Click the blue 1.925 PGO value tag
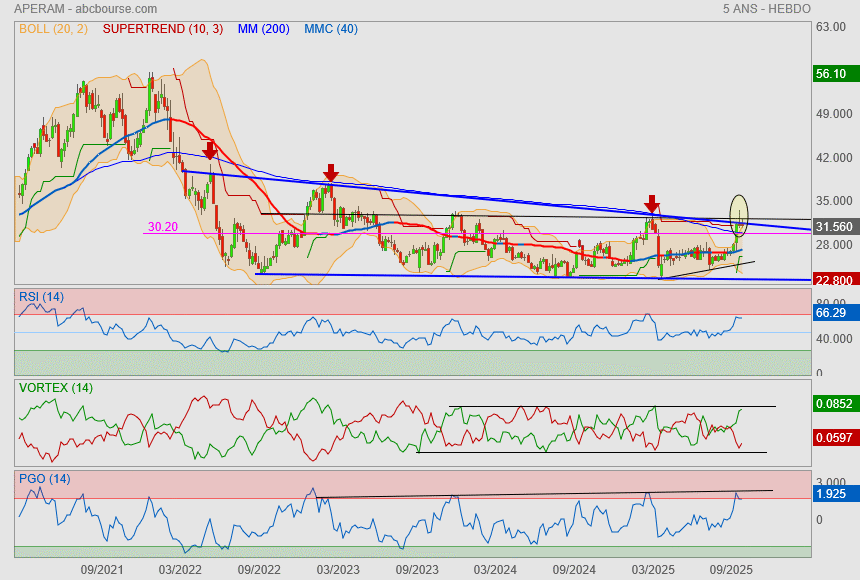This screenshot has width=860, height=580. (832, 494)
